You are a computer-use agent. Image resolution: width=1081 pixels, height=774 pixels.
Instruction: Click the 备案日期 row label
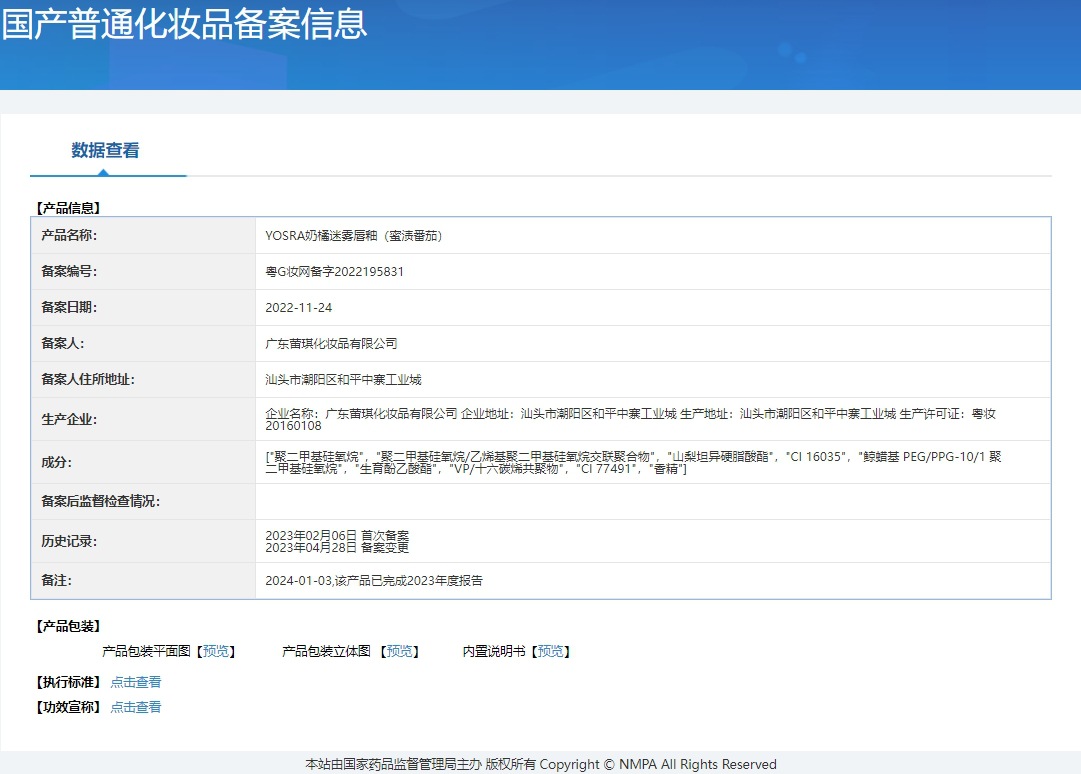tap(69, 307)
